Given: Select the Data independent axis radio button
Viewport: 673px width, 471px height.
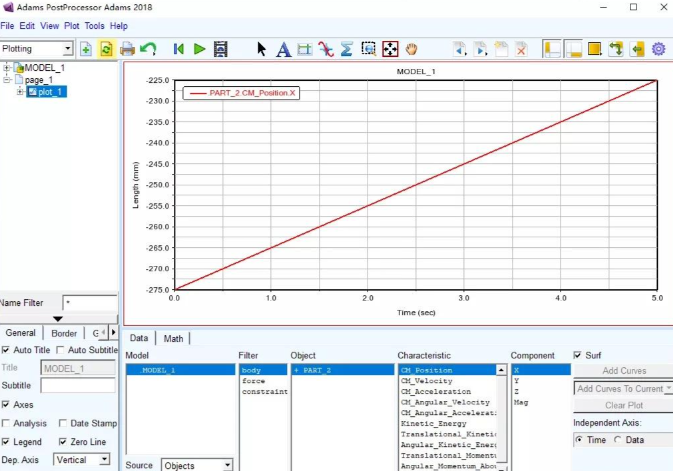Looking at the screenshot, I should (x=617, y=440).
